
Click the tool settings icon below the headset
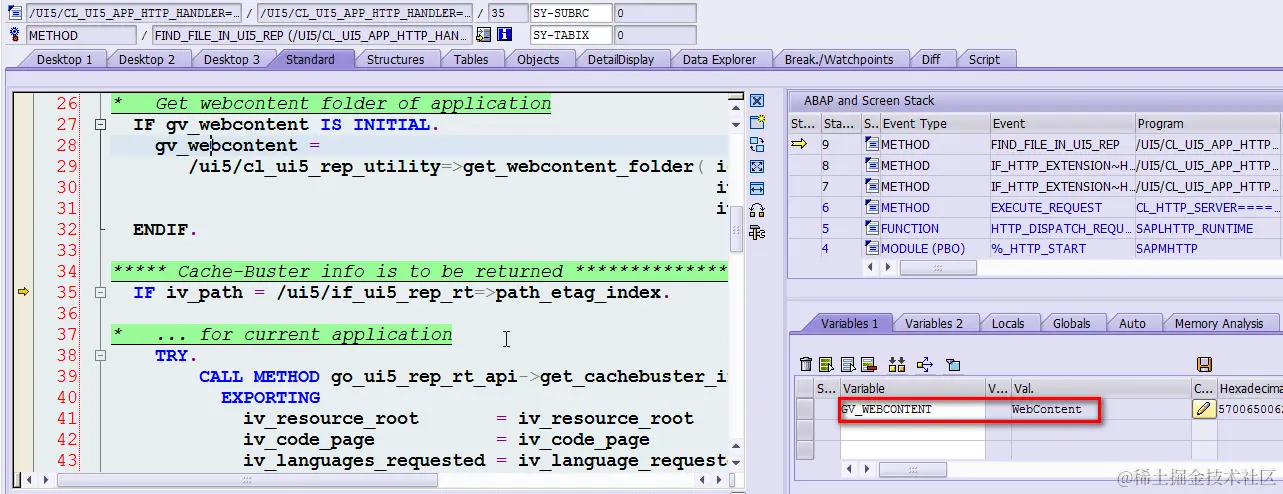click(x=757, y=232)
